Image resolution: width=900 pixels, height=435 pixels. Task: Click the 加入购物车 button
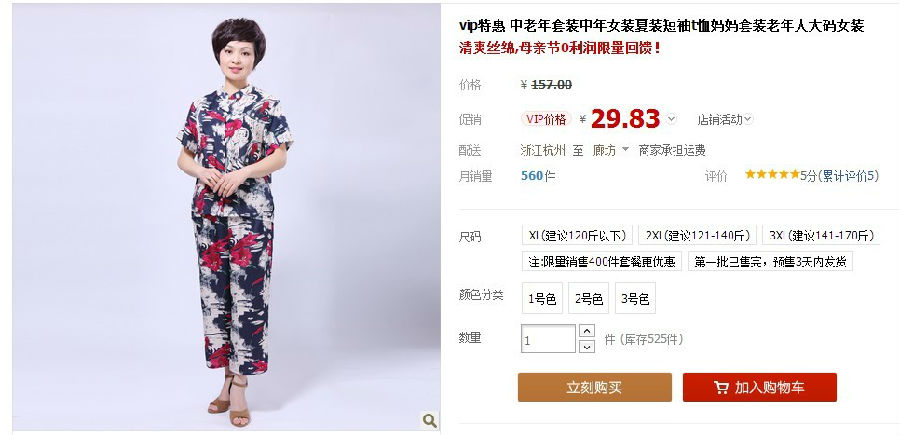click(x=759, y=387)
